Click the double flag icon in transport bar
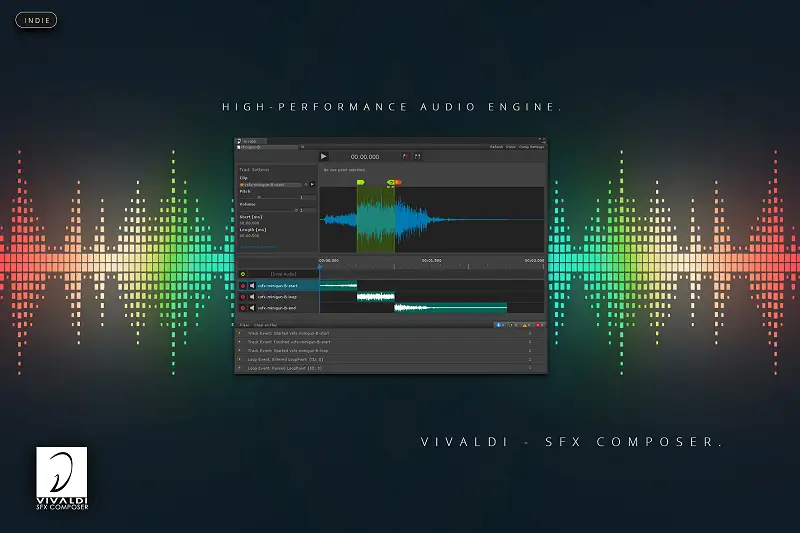The width and height of the screenshot is (800, 533). tap(417, 157)
